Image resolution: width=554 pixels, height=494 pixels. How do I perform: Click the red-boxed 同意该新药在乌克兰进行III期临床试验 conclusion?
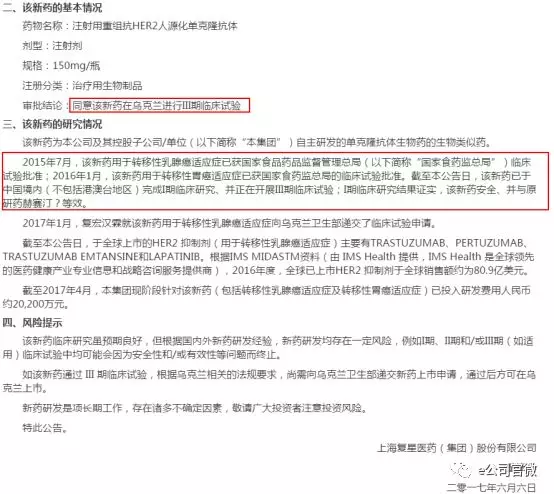159,105
